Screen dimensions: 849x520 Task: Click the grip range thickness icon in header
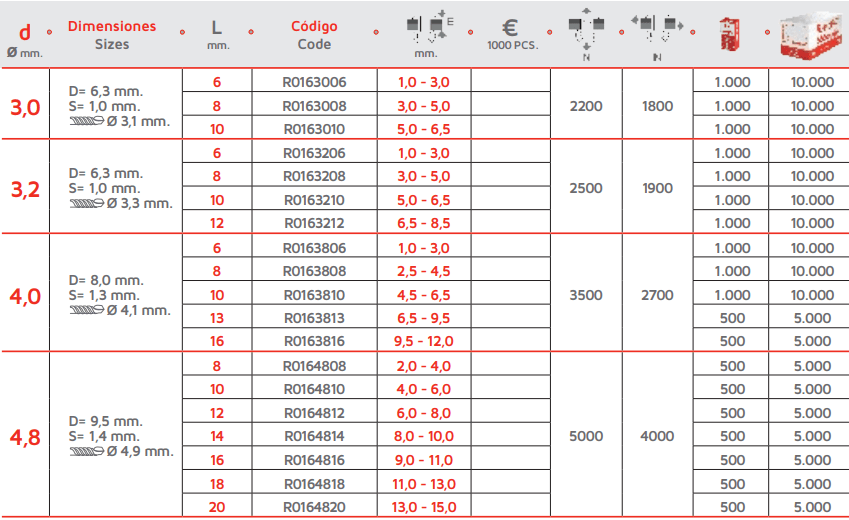430,28
